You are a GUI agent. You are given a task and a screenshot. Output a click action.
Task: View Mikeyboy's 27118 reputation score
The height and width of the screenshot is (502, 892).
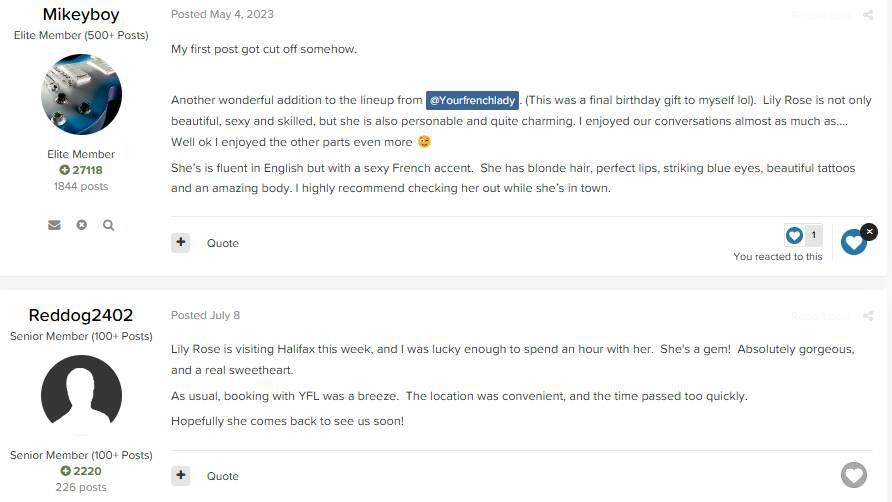point(81,170)
